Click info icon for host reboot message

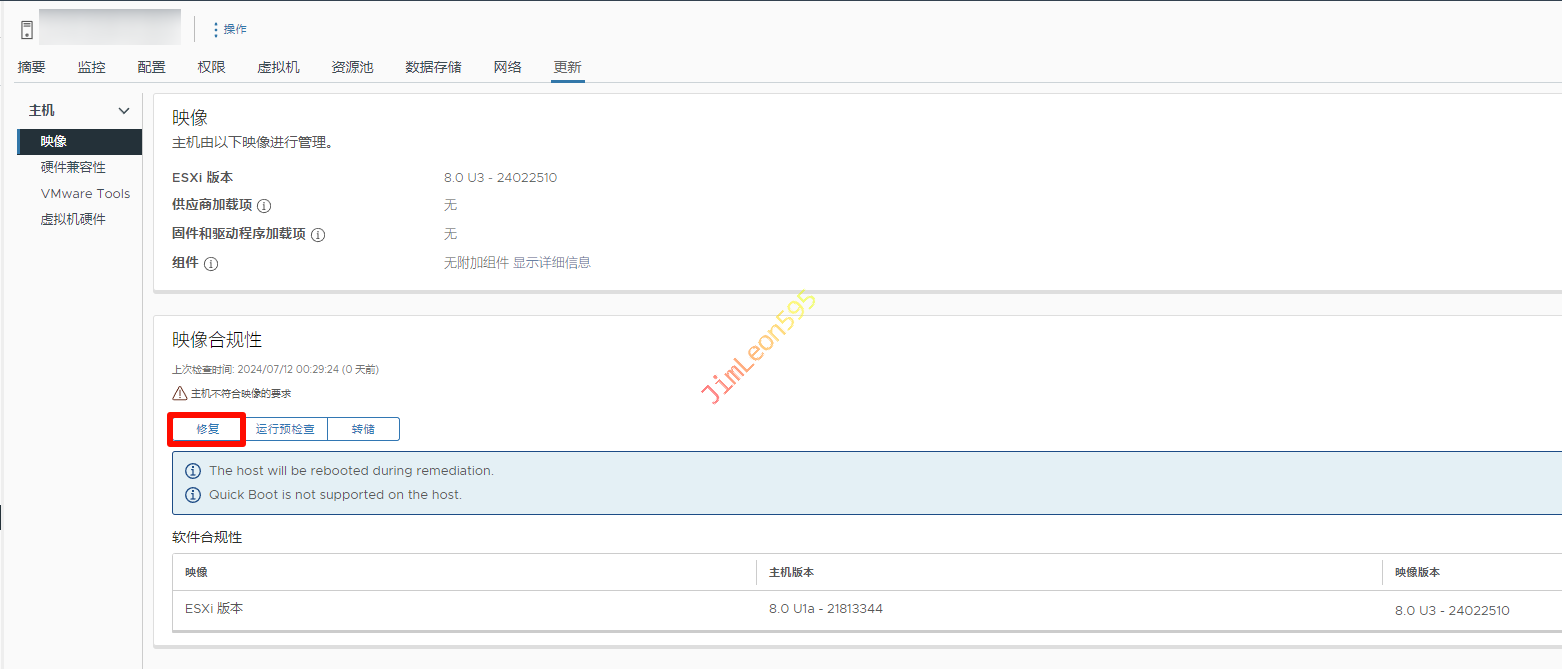[x=193, y=471]
